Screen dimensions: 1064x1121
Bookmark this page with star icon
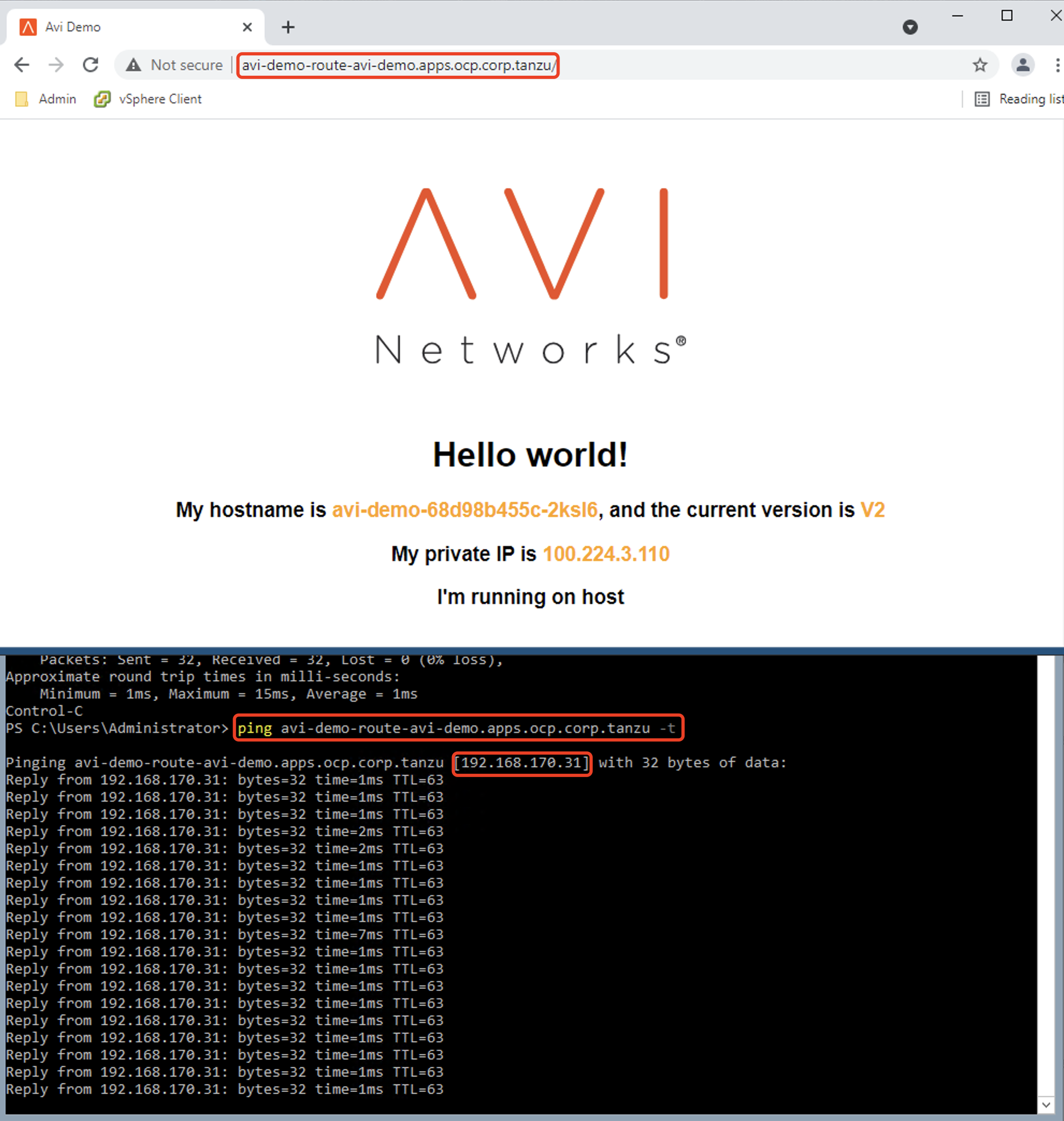point(980,64)
